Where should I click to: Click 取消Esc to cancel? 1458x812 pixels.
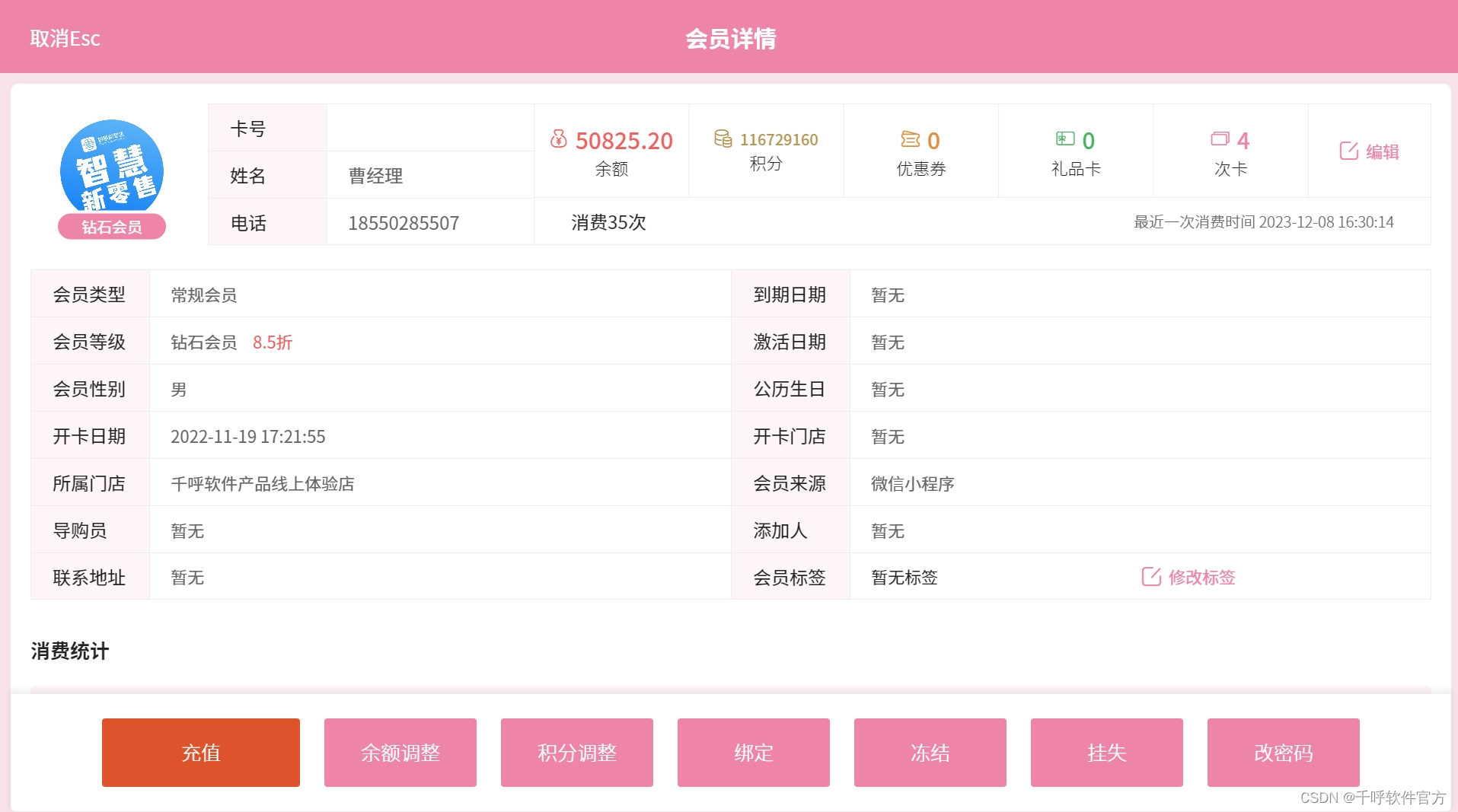coord(65,39)
